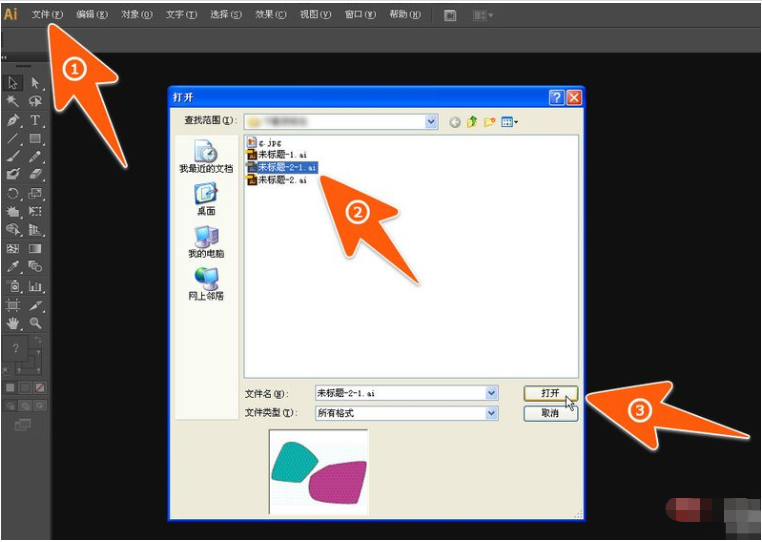Select file 未标题-2.ai in list
The image size is (762, 542).
tap(277, 180)
